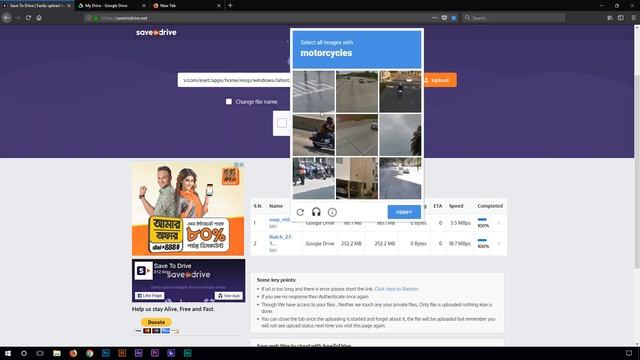Select the rider on dark motorcycle tile
Image resolution: width=640 pixels, height=360 pixels.
point(313,135)
